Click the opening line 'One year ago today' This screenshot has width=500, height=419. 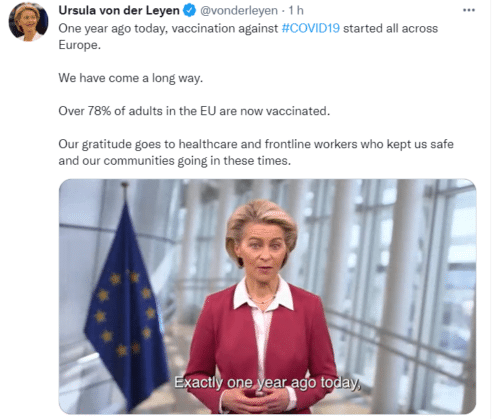coord(113,29)
